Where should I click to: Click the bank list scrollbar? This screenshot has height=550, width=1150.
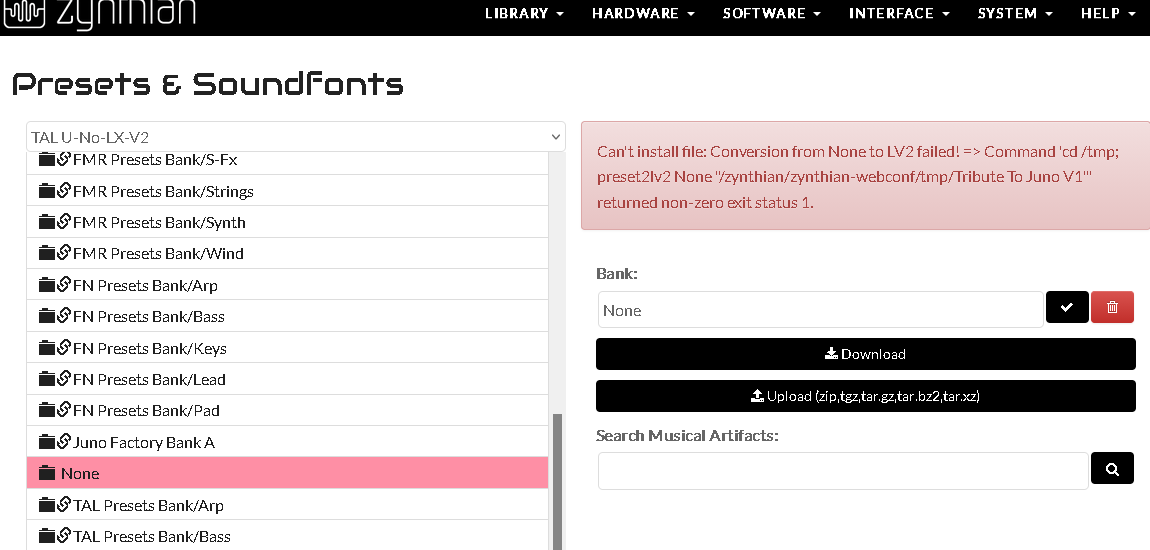pyautogui.click(x=557, y=480)
